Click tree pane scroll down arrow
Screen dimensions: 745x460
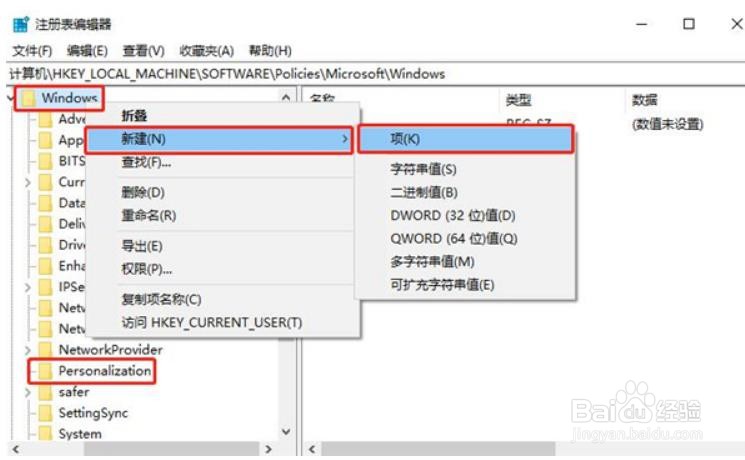tap(286, 431)
